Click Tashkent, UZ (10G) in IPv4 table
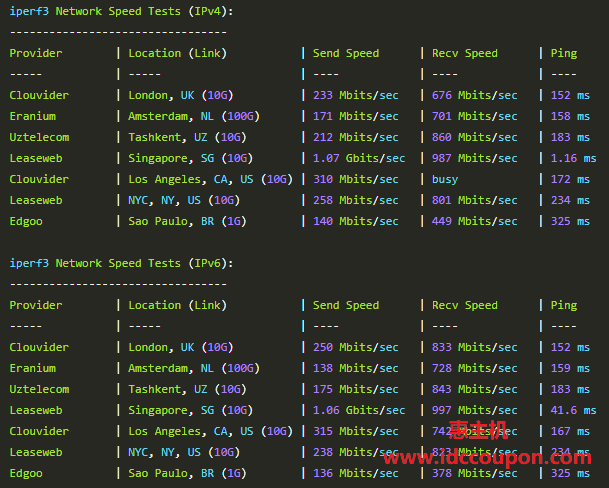This screenshot has width=609, height=488. click(188, 137)
